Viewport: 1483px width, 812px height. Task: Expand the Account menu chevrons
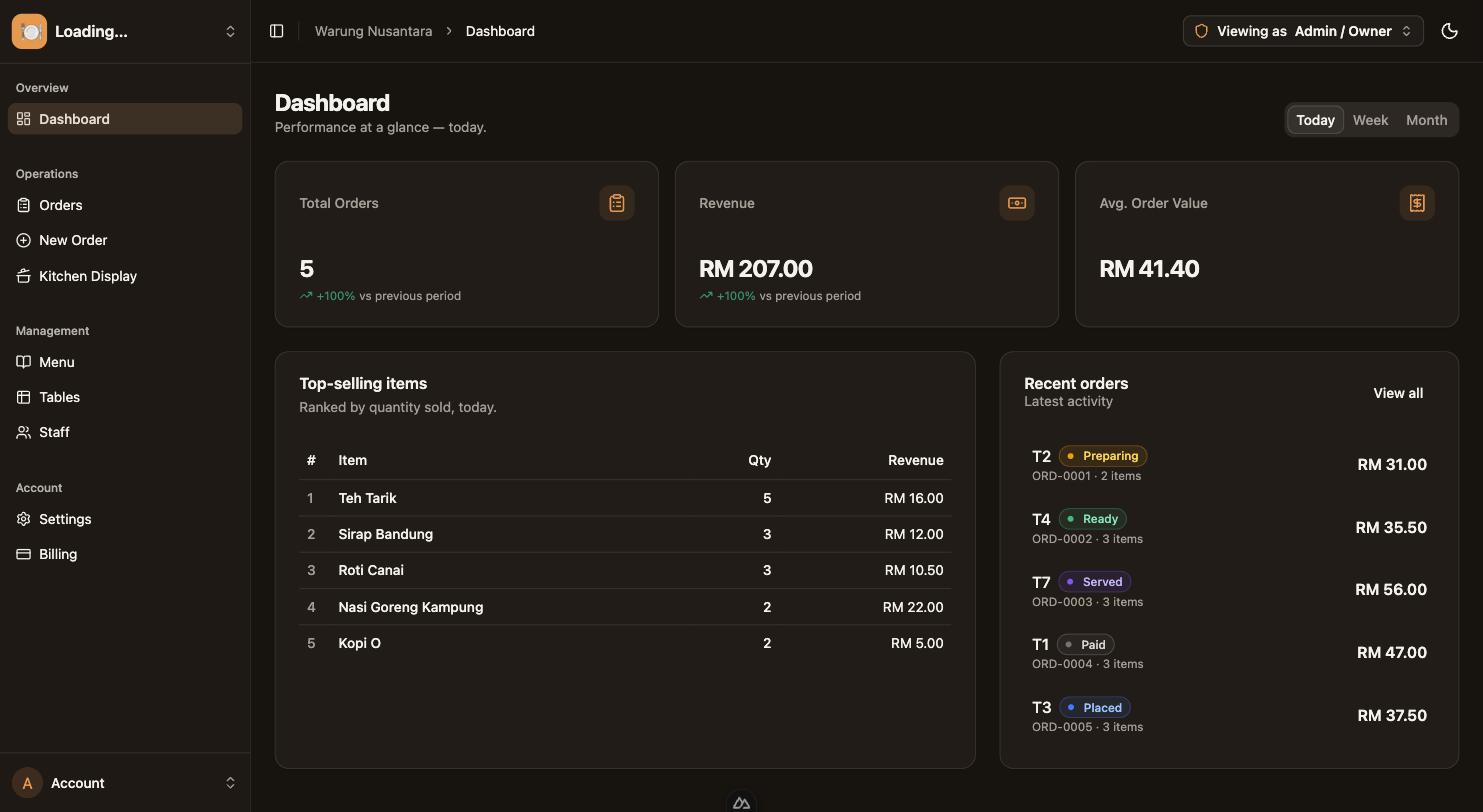point(230,783)
